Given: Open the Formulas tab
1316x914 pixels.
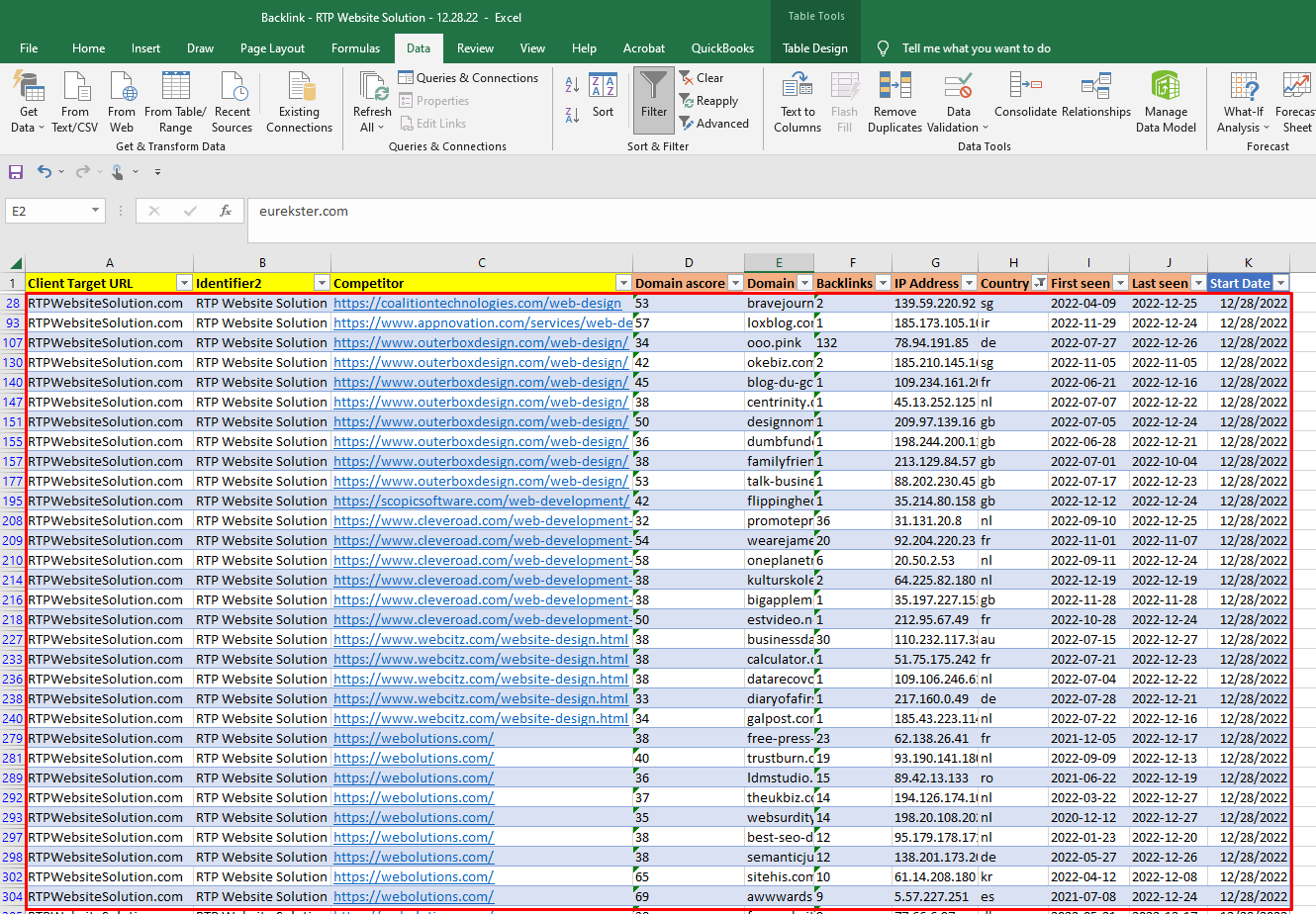Looking at the screenshot, I should 355,48.
